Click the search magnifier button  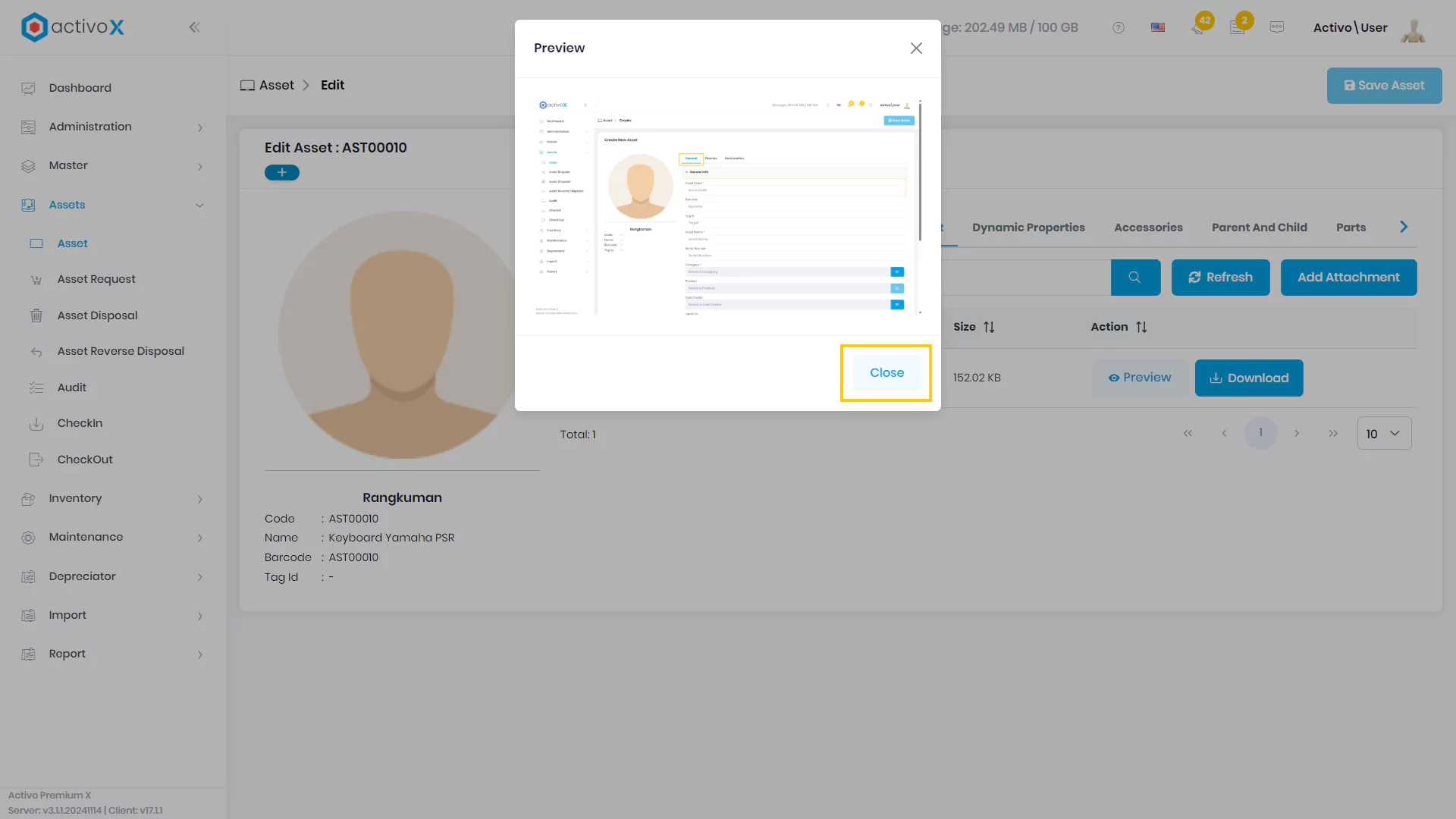(x=1135, y=278)
